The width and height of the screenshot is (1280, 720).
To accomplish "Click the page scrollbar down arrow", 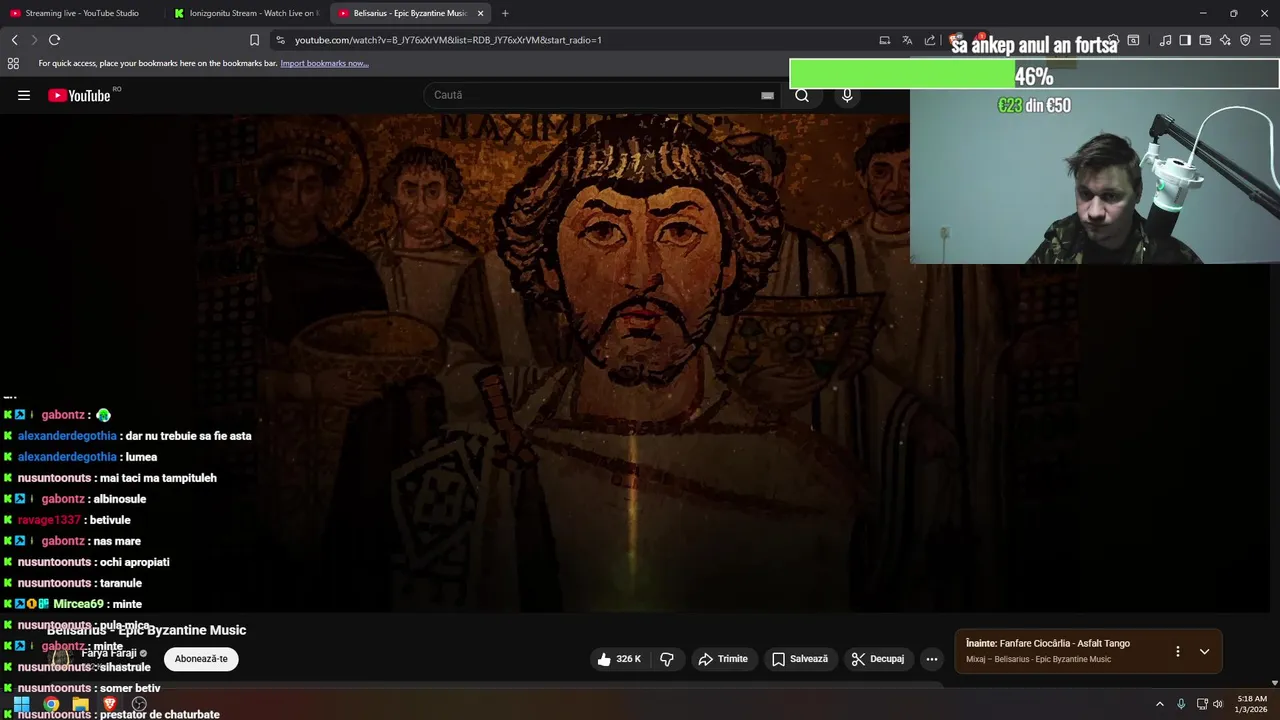I will (x=1274, y=683).
